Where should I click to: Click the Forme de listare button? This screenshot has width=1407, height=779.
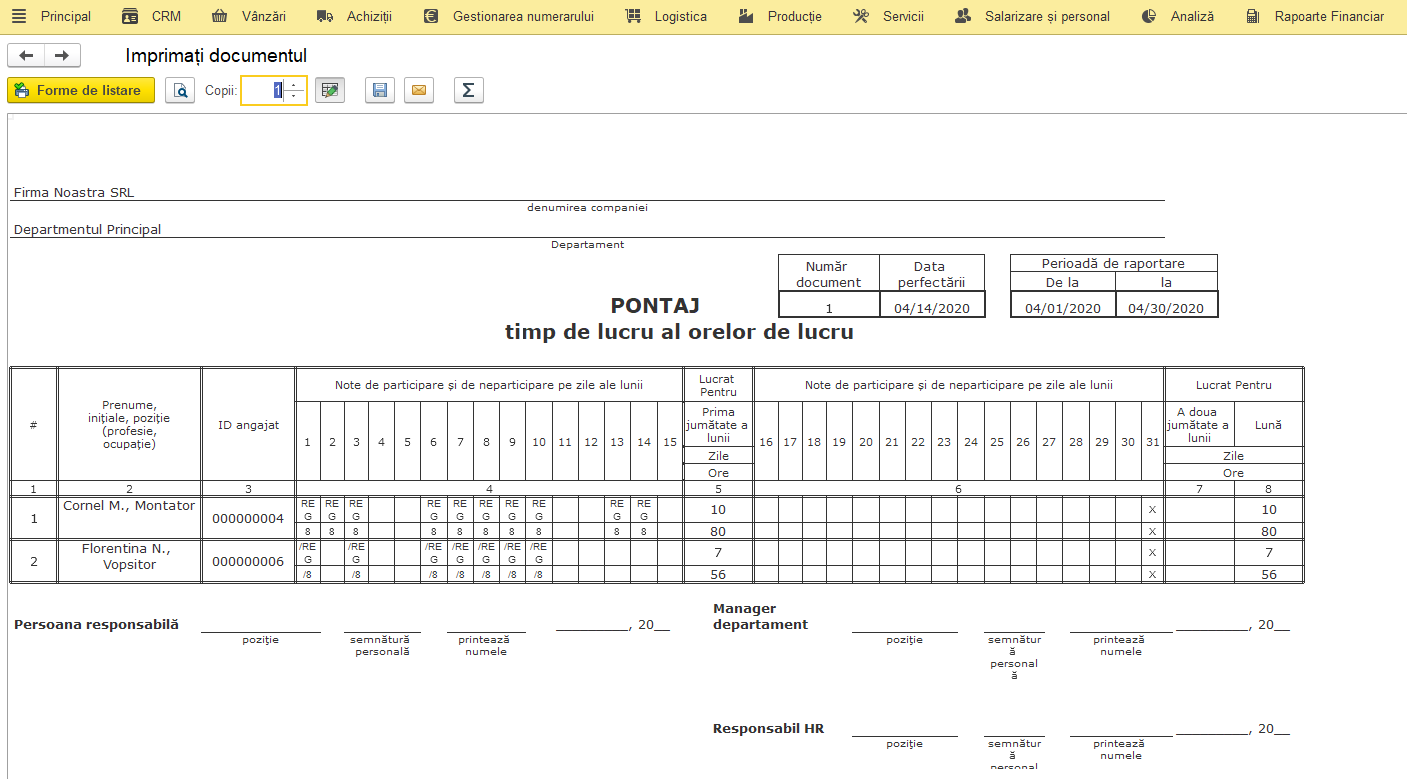click(81, 91)
